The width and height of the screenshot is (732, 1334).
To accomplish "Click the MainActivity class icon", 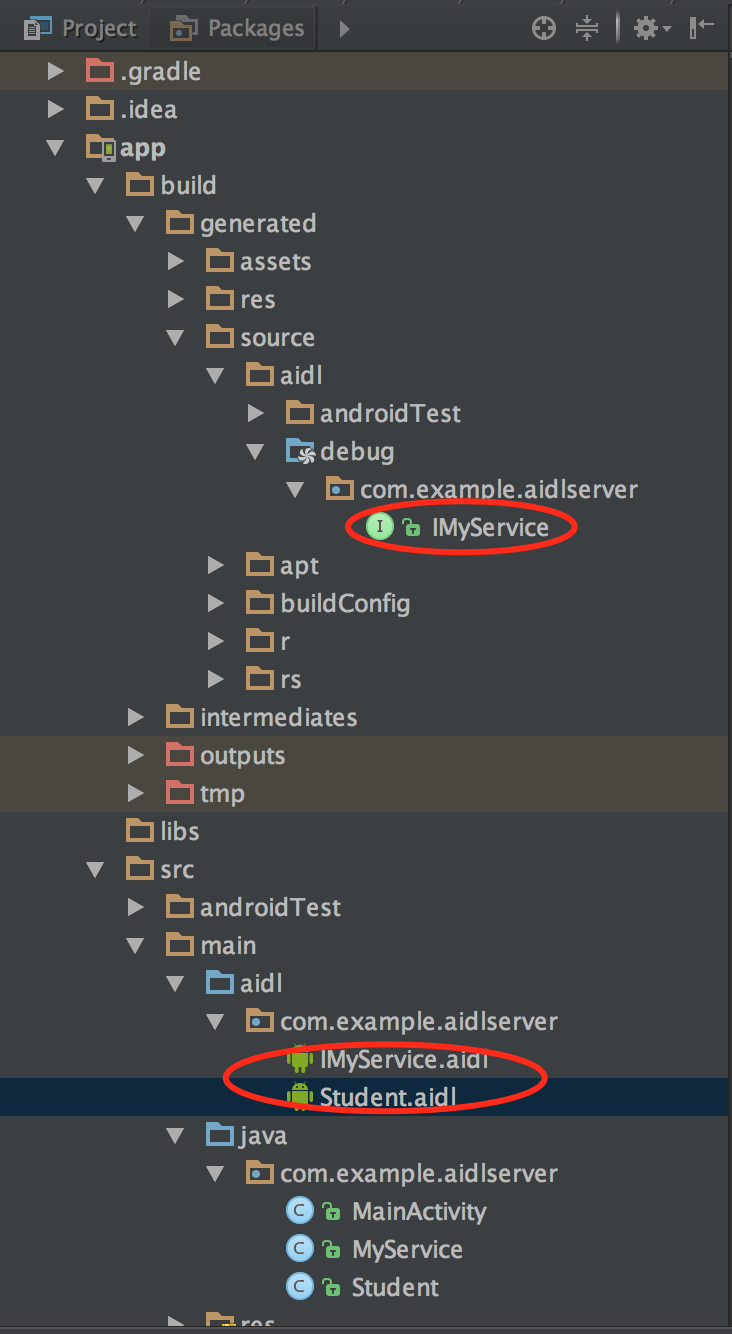I will pos(299,1212).
